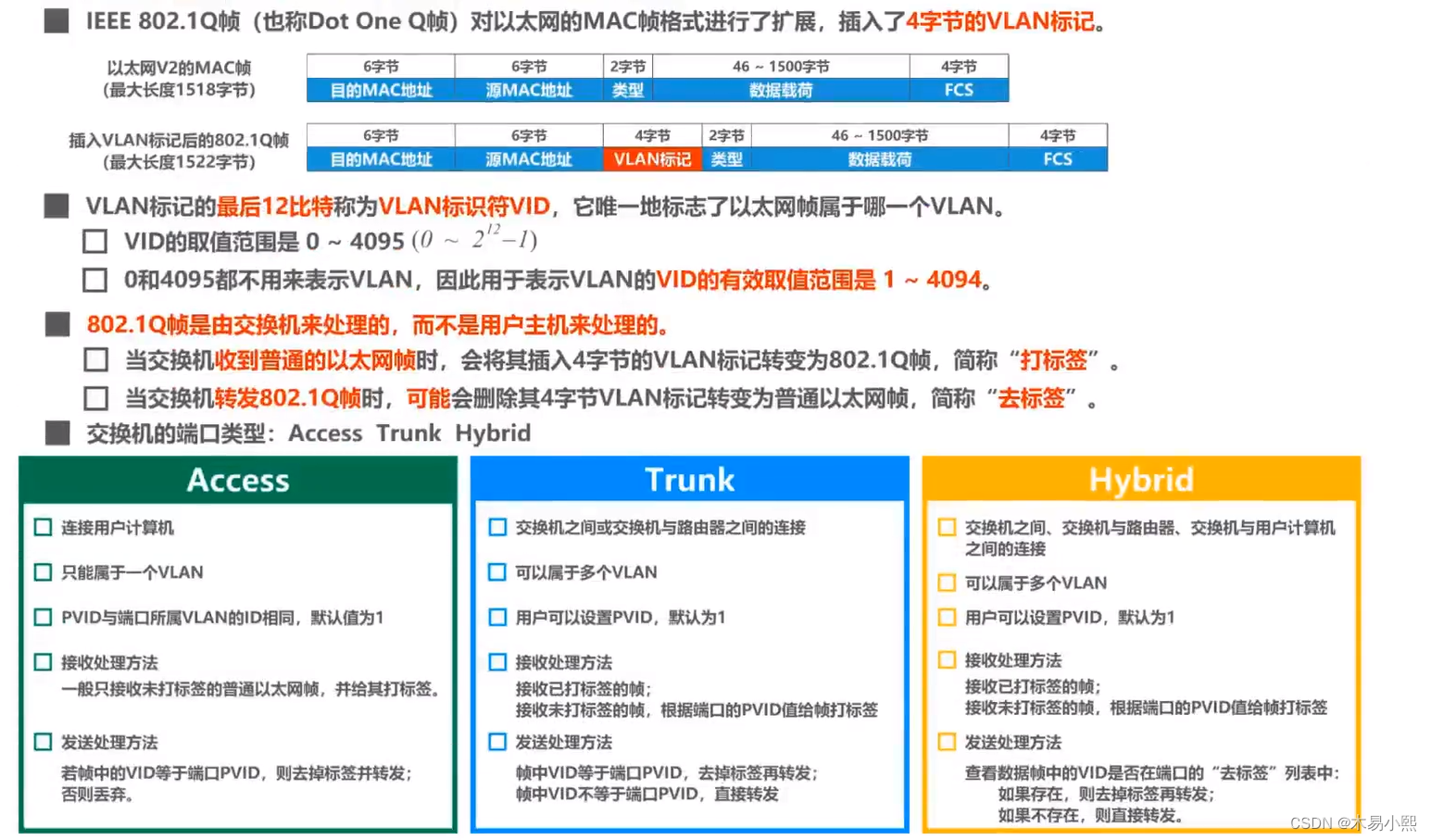Click the red text '4字节的VLAN标记'
1431x840 pixels.
coord(1000,21)
